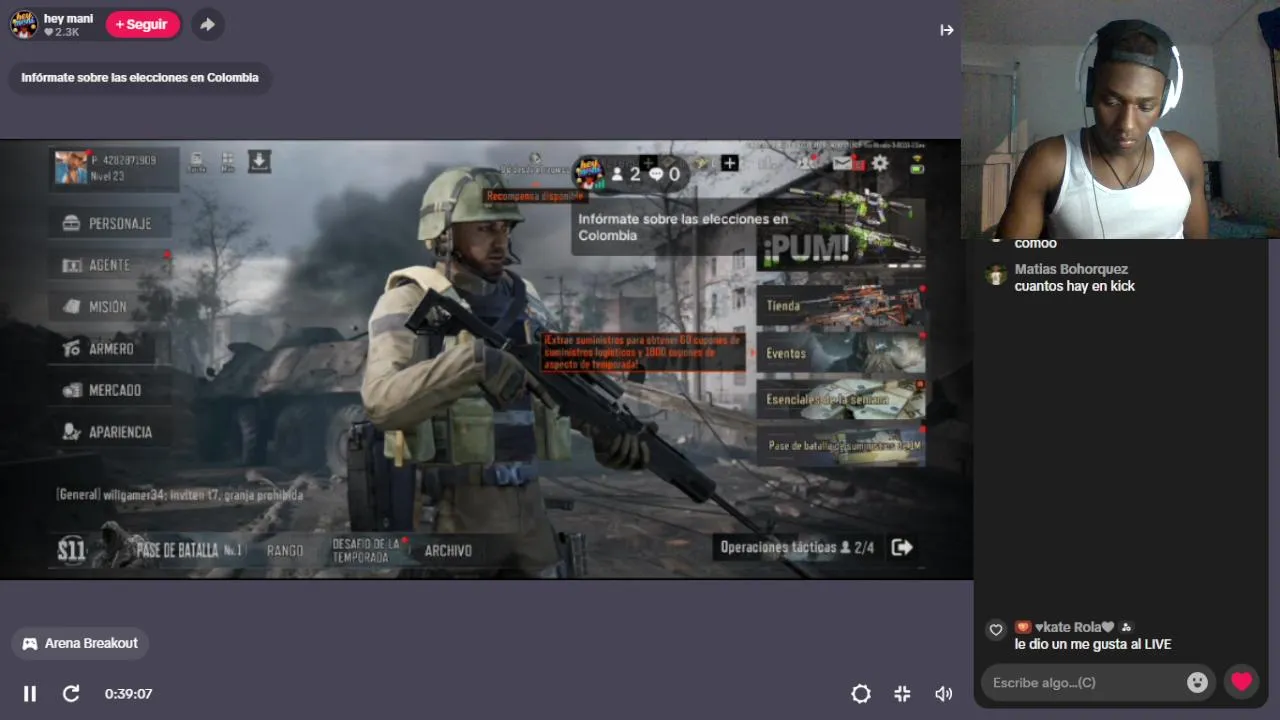Open the emoji picker in chat
This screenshot has width=1280, height=720.
[x=1197, y=682]
